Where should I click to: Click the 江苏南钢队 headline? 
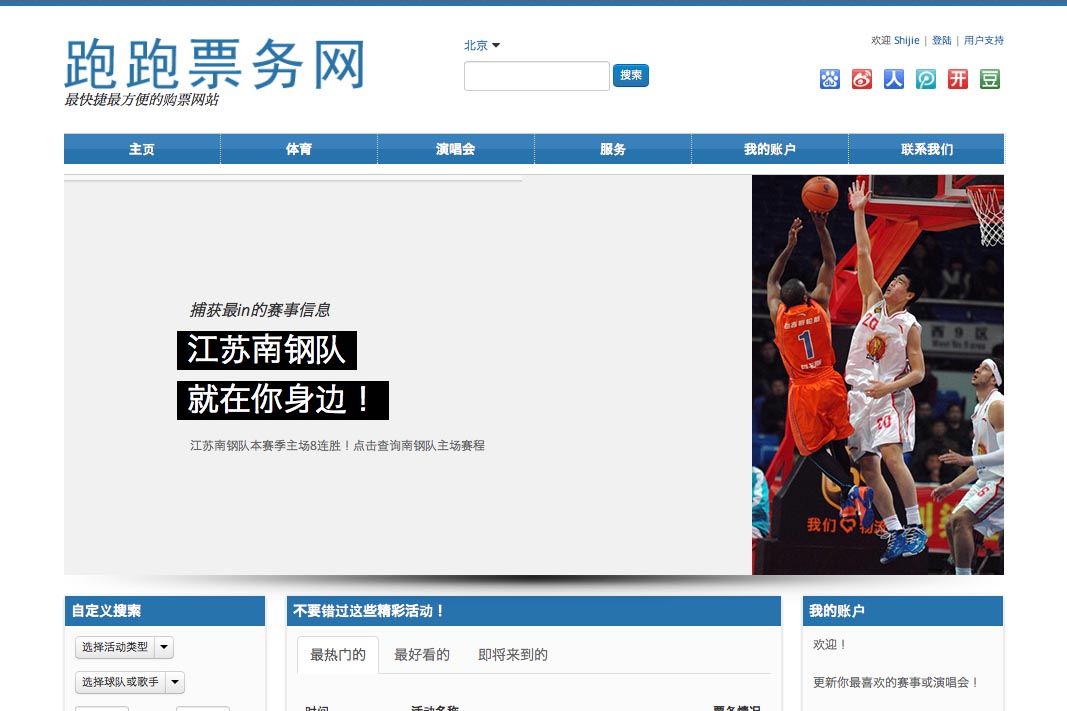(x=267, y=350)
